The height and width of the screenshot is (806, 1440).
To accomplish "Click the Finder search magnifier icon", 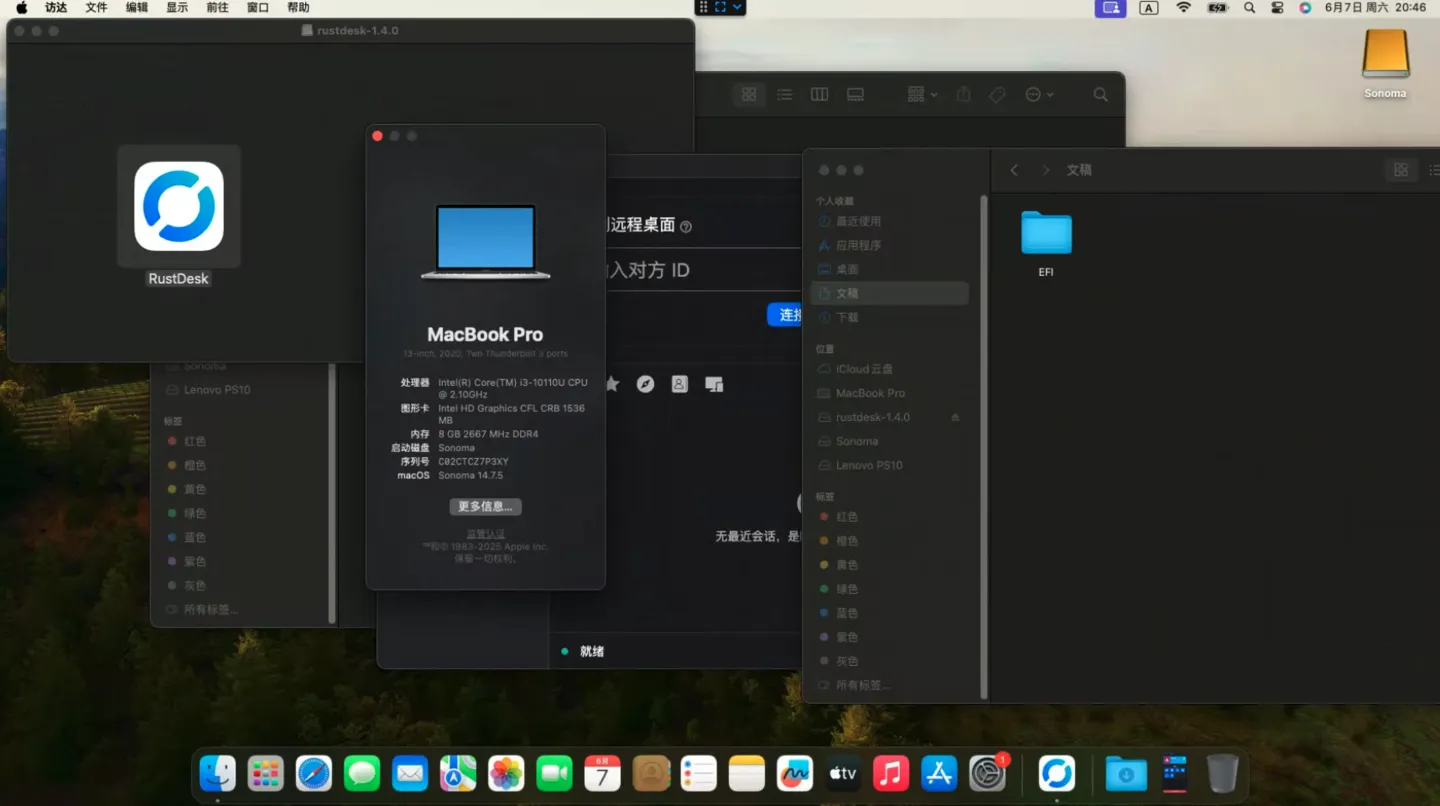I will (x=1100, y=94).
